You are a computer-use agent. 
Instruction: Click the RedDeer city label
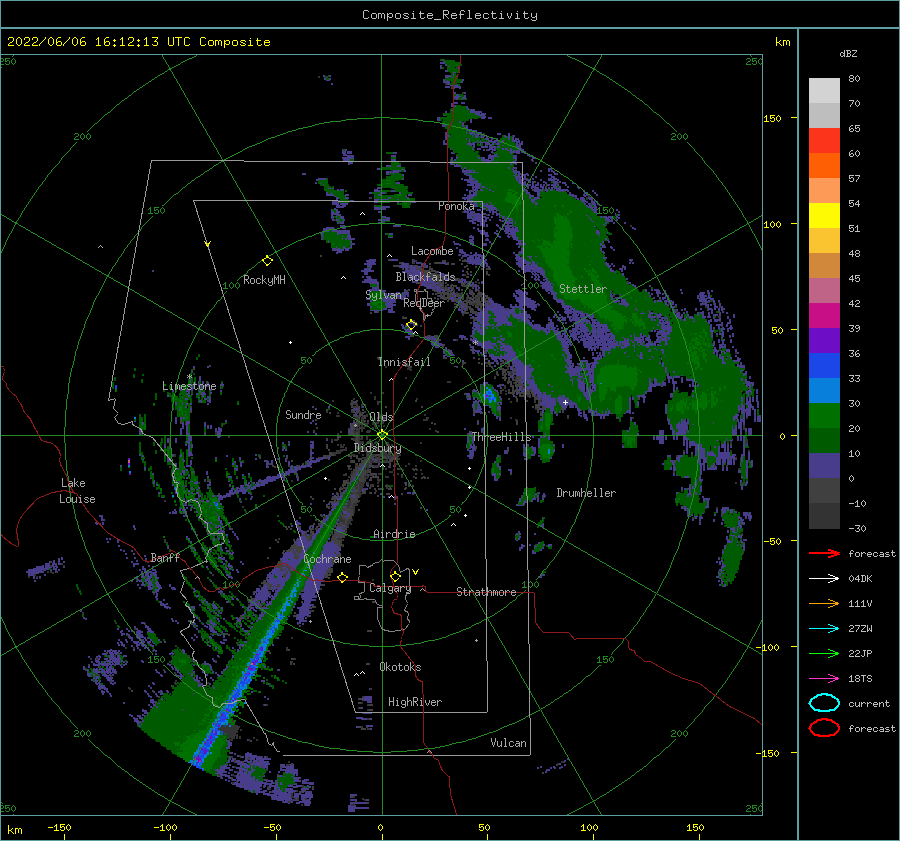(424, 303)
